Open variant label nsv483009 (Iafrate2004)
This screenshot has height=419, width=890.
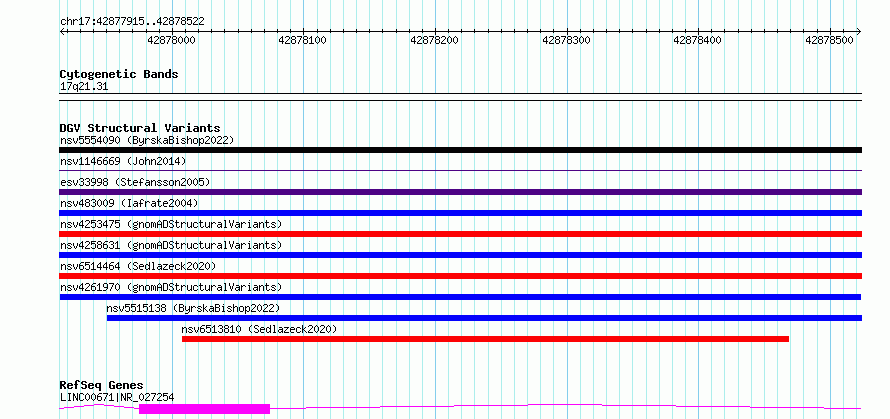129,203
